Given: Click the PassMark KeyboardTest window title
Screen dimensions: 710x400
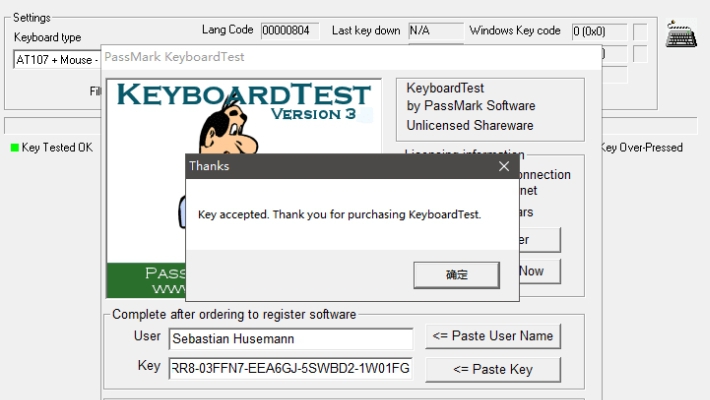Looking at the screenshot, I should (x=175, y=57).
